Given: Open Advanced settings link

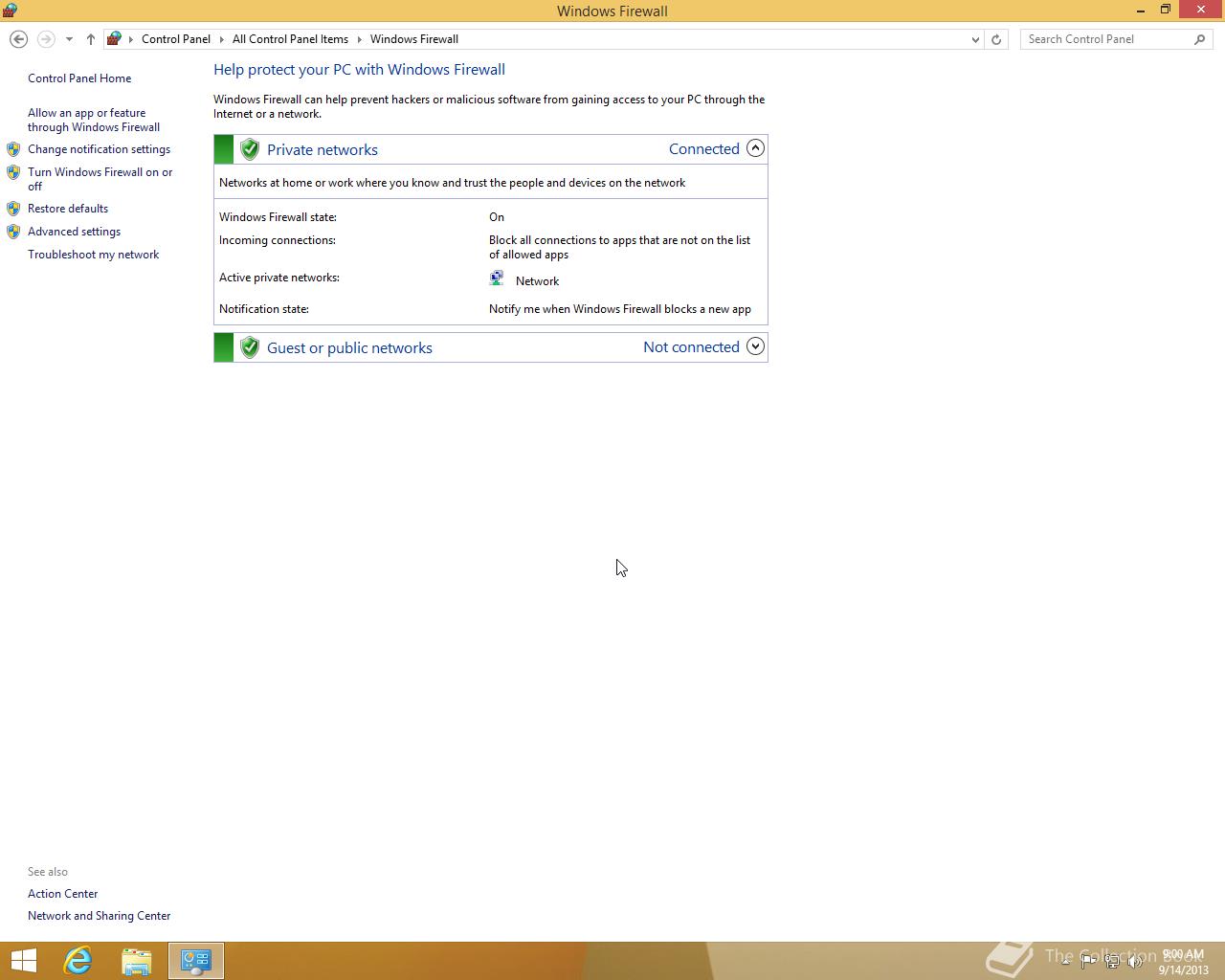Looking at the screenshot, I should tap(74, 232).
